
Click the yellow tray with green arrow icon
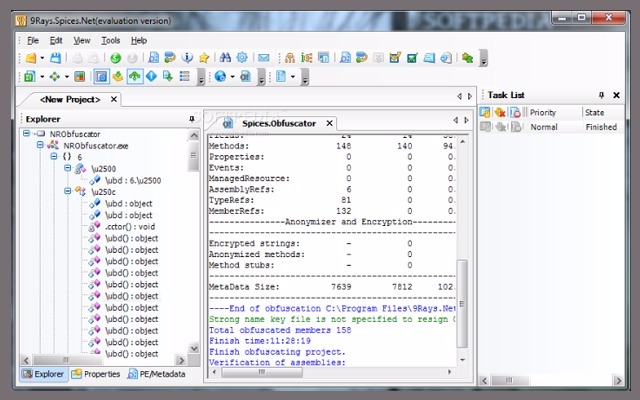(x=118, y=76)
